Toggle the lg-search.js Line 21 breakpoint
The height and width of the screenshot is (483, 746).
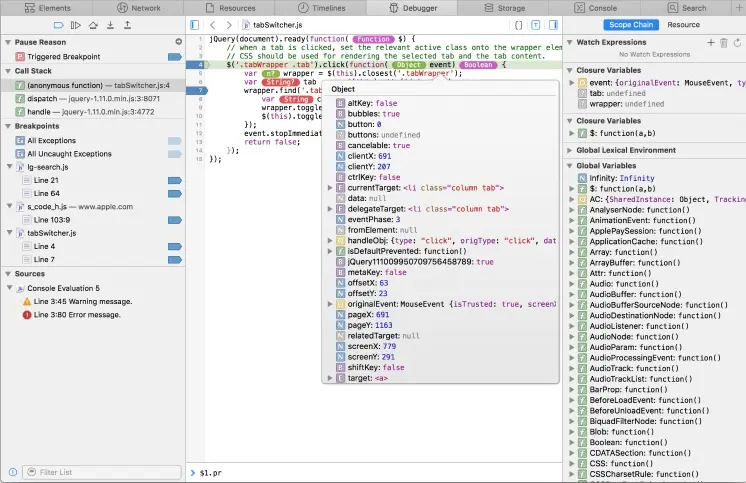click(175, 180)
